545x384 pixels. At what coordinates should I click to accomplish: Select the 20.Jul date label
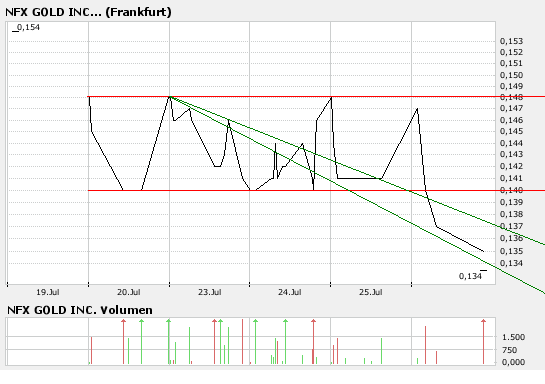click(x=129, y=292)
